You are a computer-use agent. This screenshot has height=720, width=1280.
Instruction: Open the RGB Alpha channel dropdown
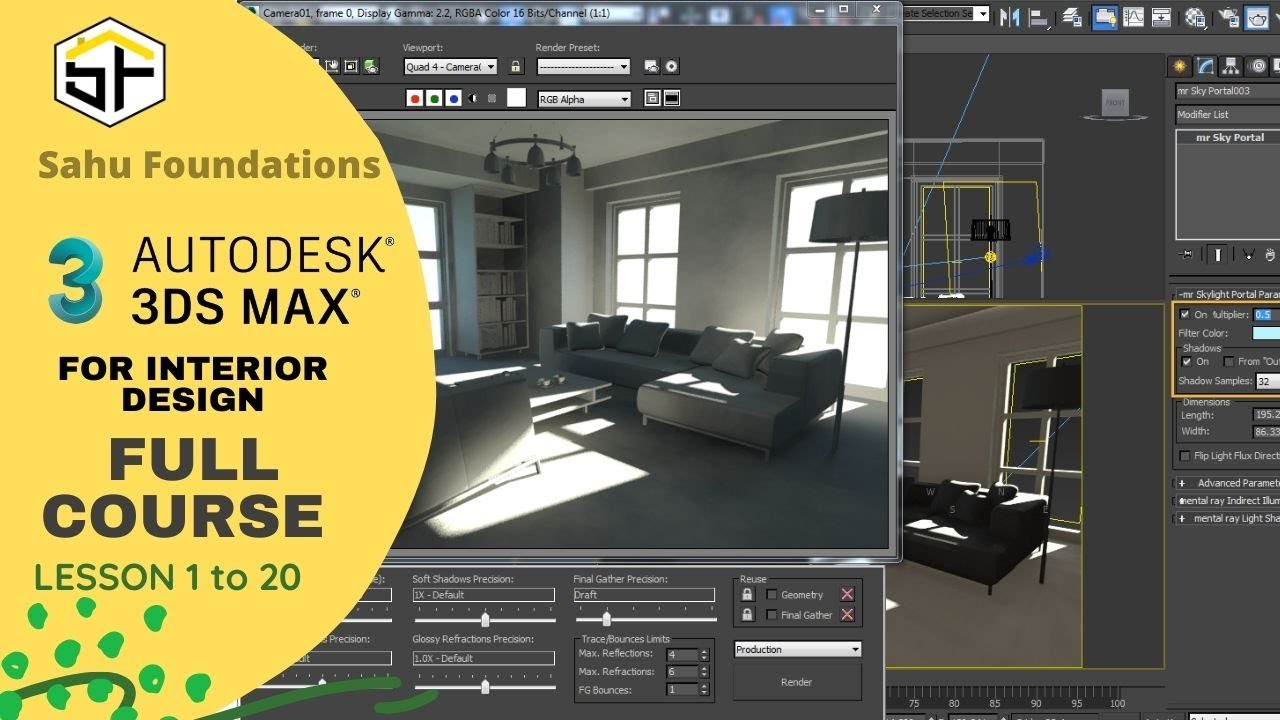[585, 99]
